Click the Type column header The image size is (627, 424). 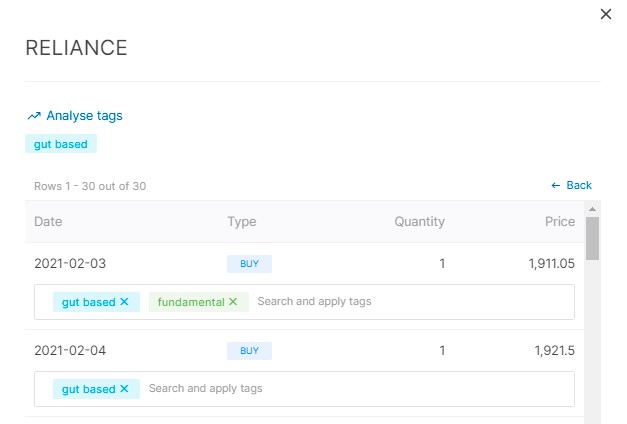coord(242,222)
